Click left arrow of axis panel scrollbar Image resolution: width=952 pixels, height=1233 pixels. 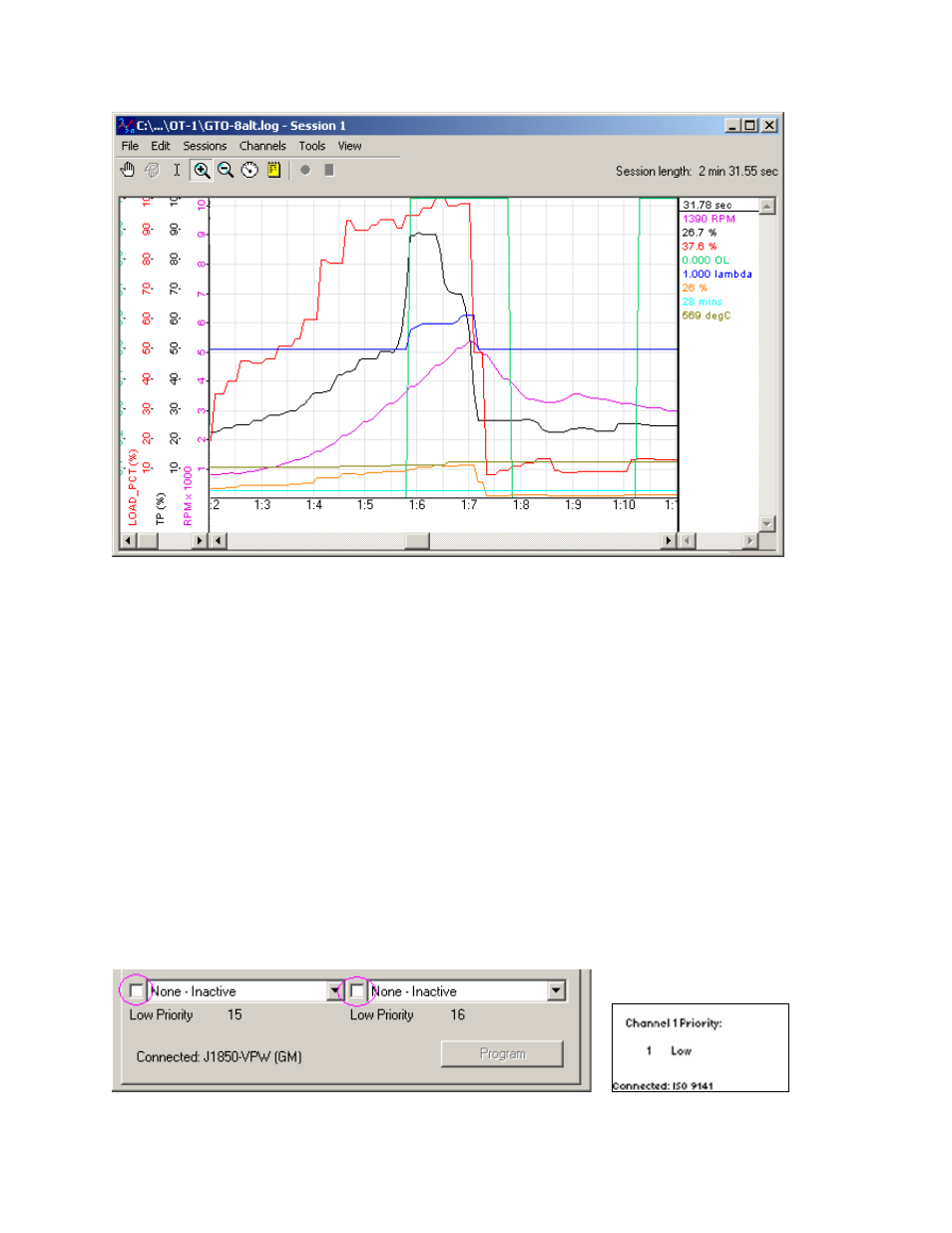(128, 541)
